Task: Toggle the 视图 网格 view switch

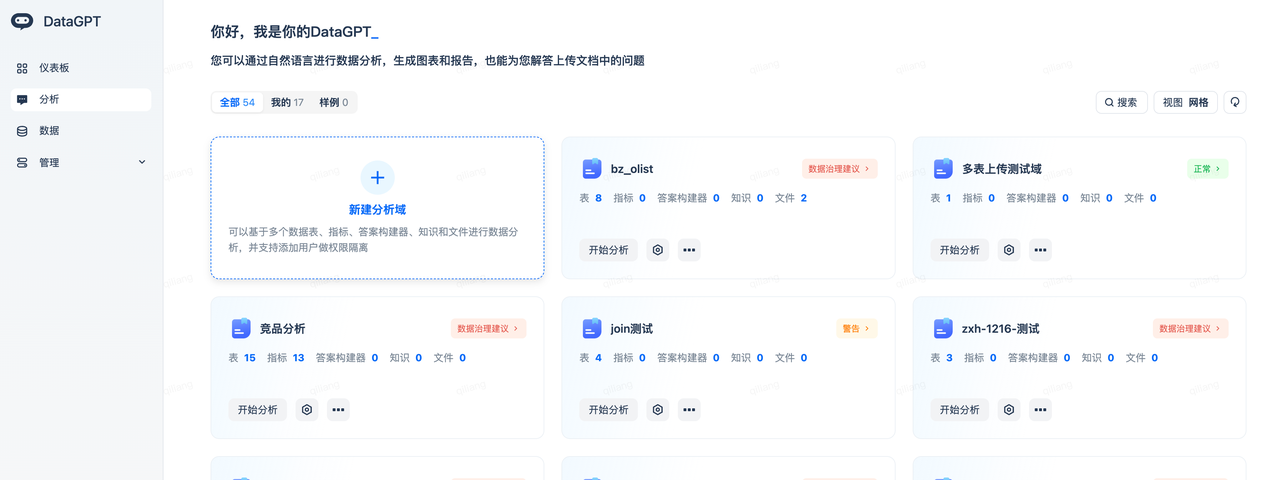Action: (1185, 102)
